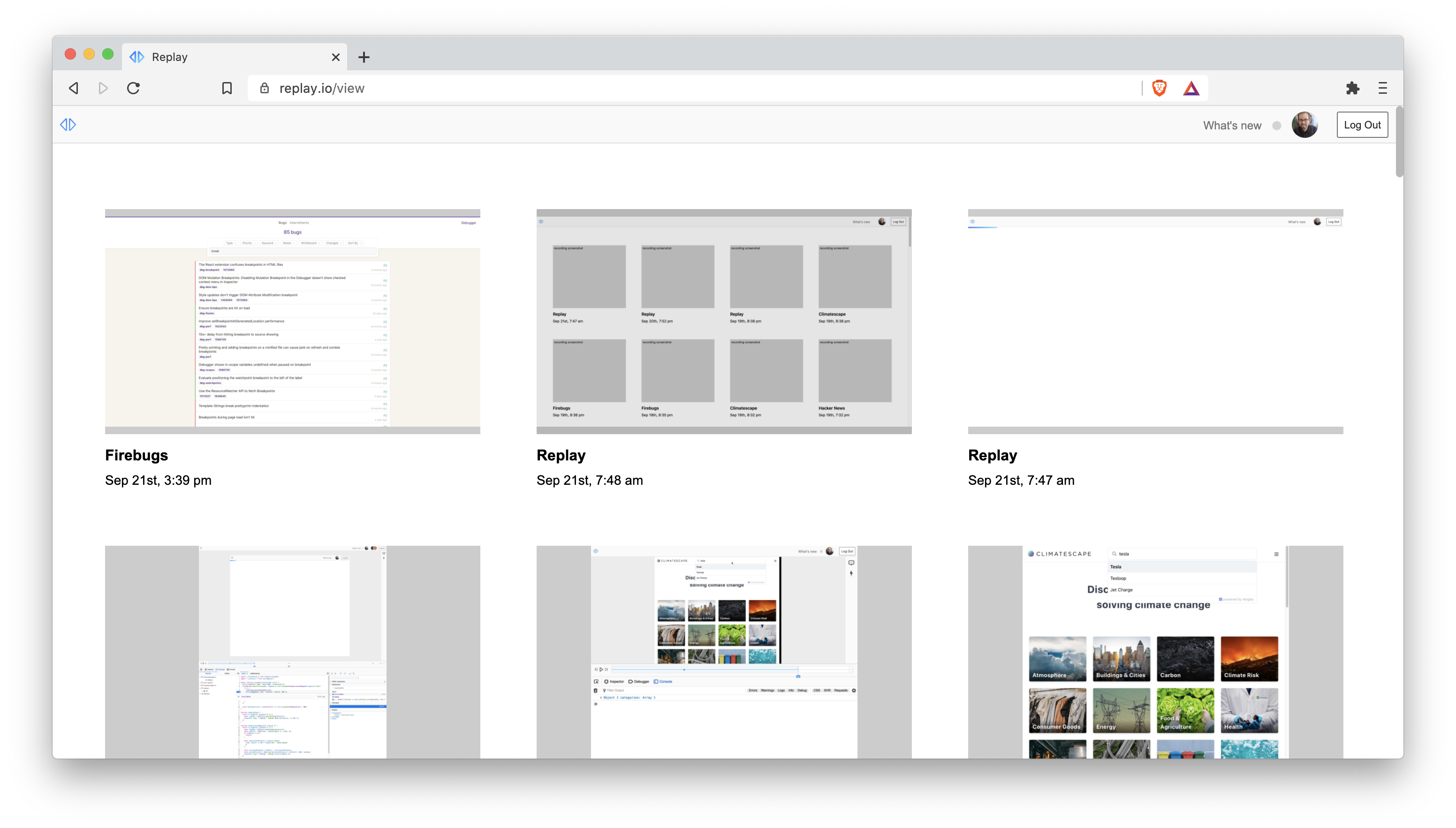Click the Brave Rewards triangle icon
Screen dimensions: 1456x828
point(1191,88)
